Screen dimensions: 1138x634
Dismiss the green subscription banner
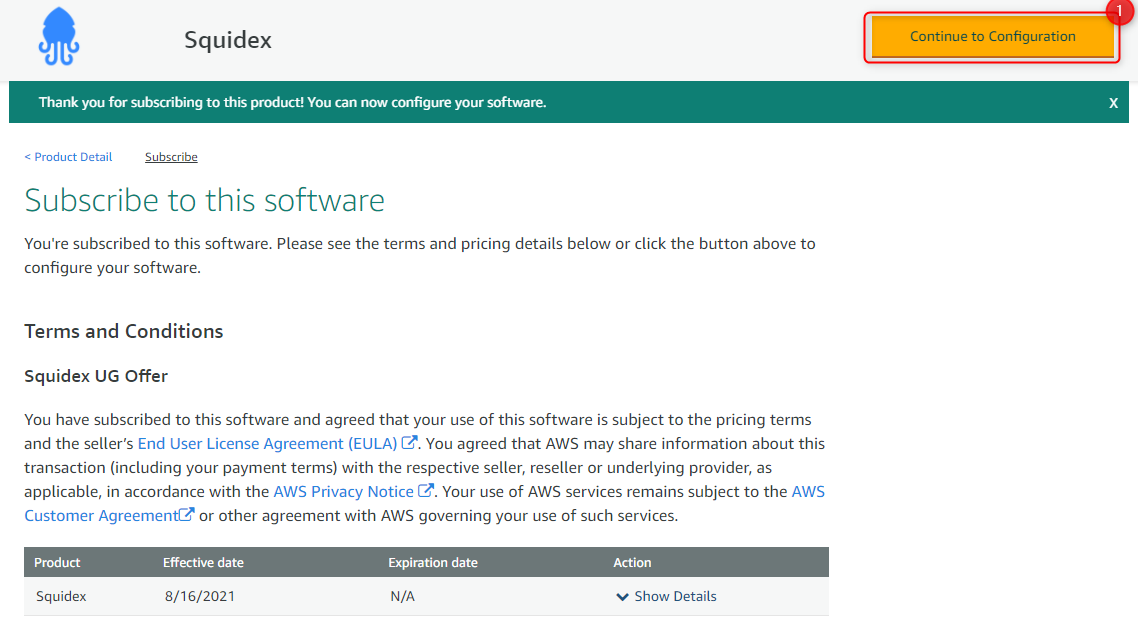pyautogui.click(x=1113, y=103)
